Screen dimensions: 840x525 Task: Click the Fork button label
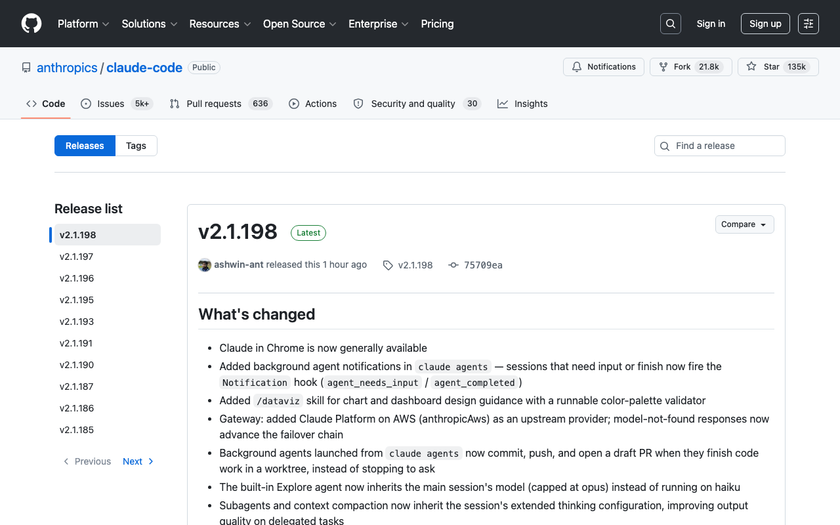(x=682, y=67)
